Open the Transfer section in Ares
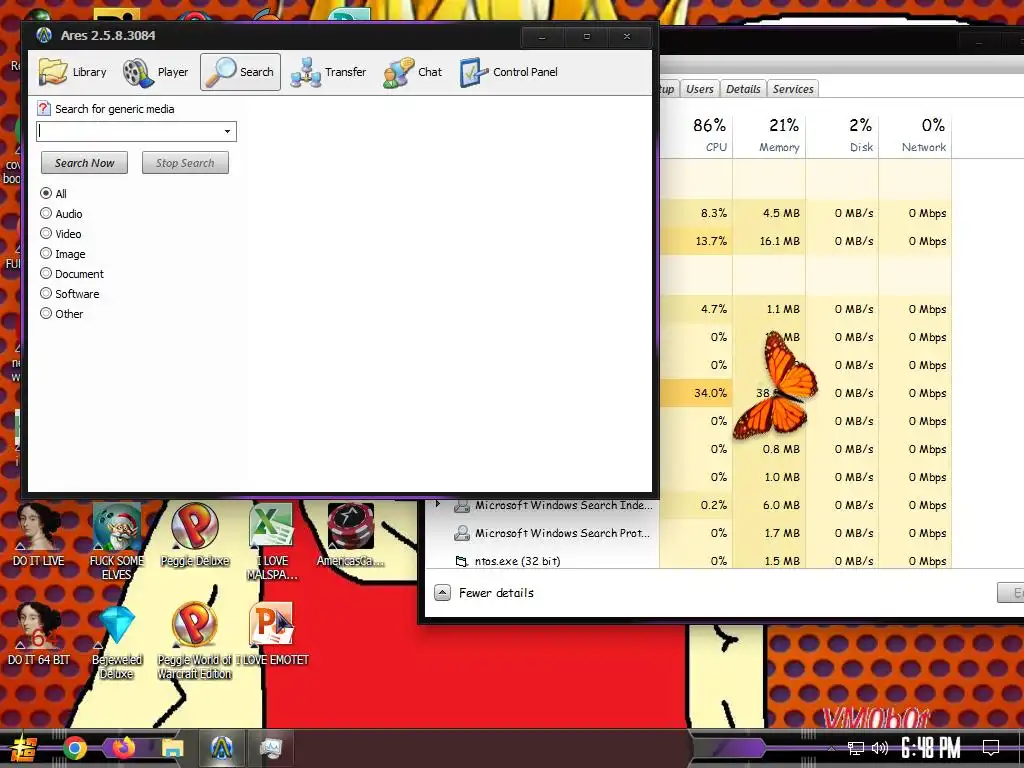Screen dimensions: 1024x768 point(328,72)
